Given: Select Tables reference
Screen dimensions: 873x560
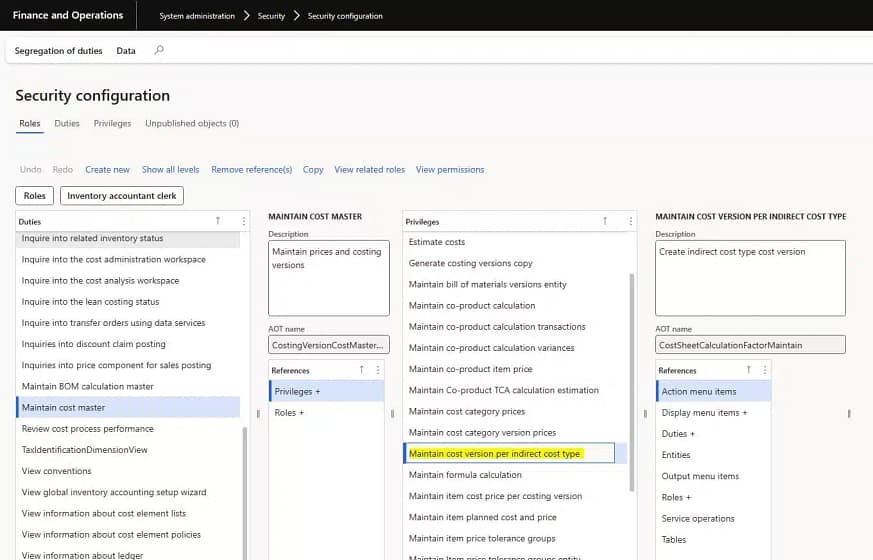Looking at the screenshot, I should (x=714, y=539).
